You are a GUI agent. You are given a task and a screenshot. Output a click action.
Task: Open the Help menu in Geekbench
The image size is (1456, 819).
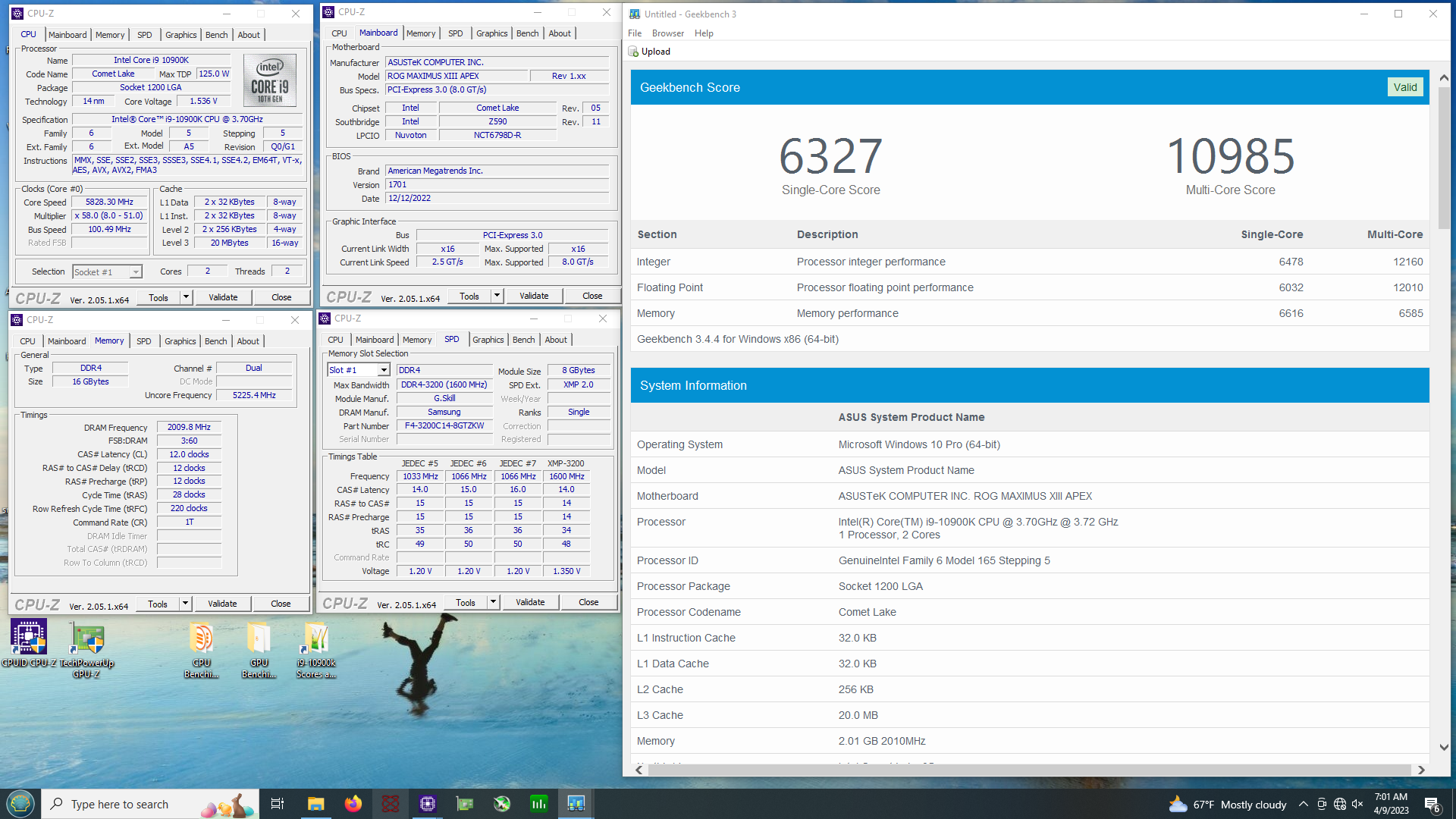coord(704,33)
